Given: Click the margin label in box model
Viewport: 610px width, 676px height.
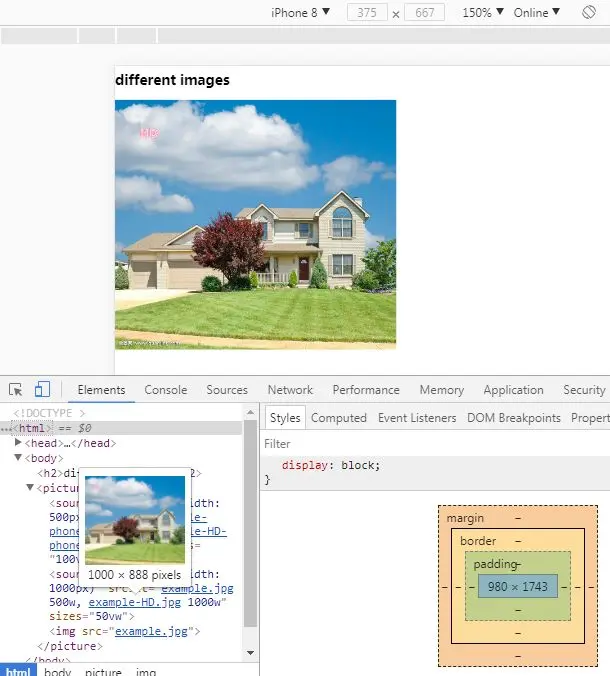Looking at the screenshot, I should (465, 518).
